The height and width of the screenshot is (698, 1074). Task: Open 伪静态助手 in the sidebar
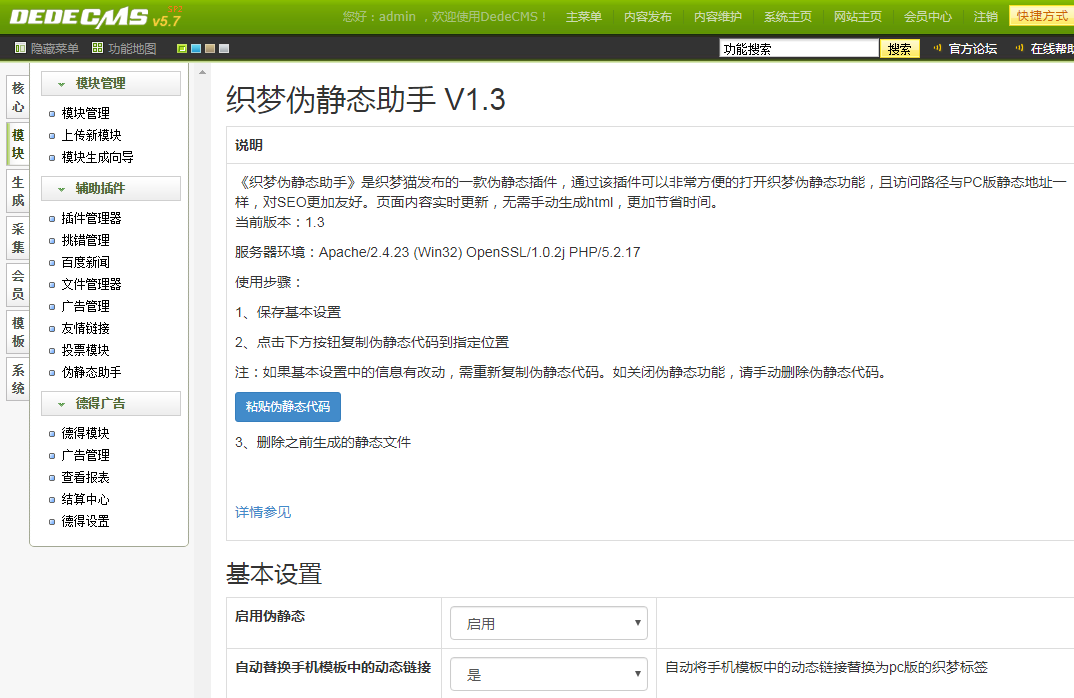tap(91, 372)
